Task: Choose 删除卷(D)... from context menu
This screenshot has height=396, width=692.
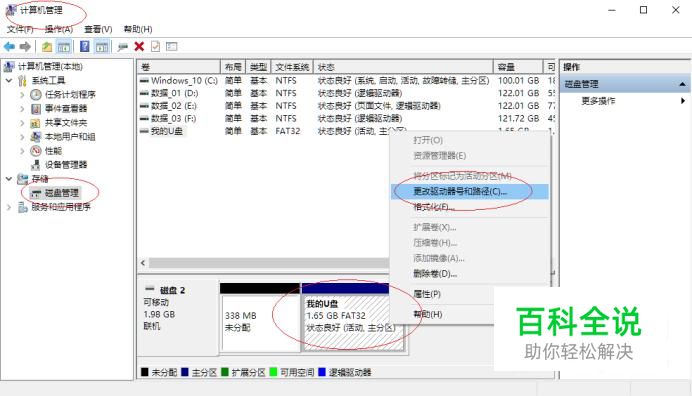Action: point(470,274)
